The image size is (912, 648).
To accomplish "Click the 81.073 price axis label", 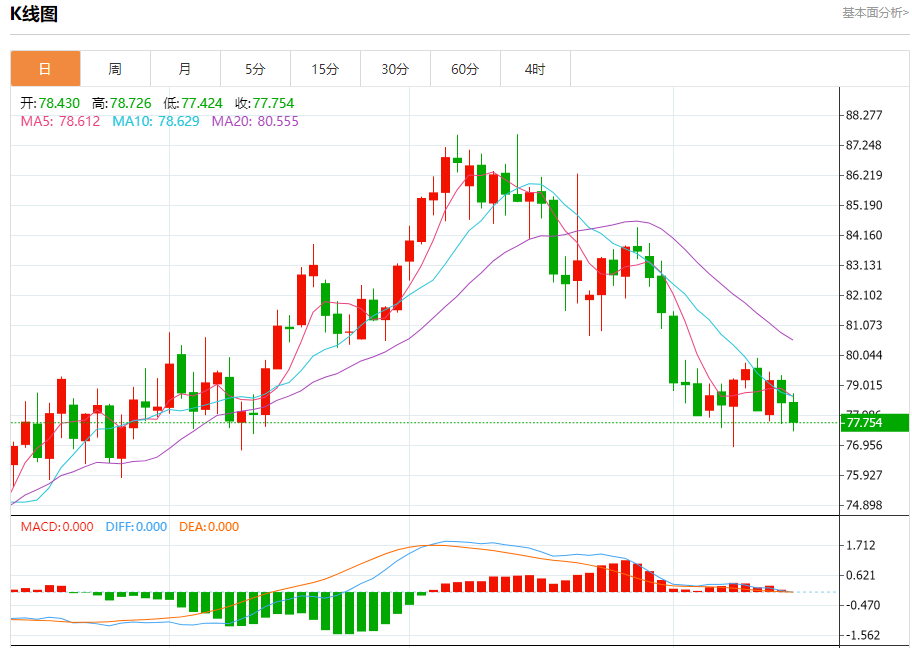I will point(864,325).
